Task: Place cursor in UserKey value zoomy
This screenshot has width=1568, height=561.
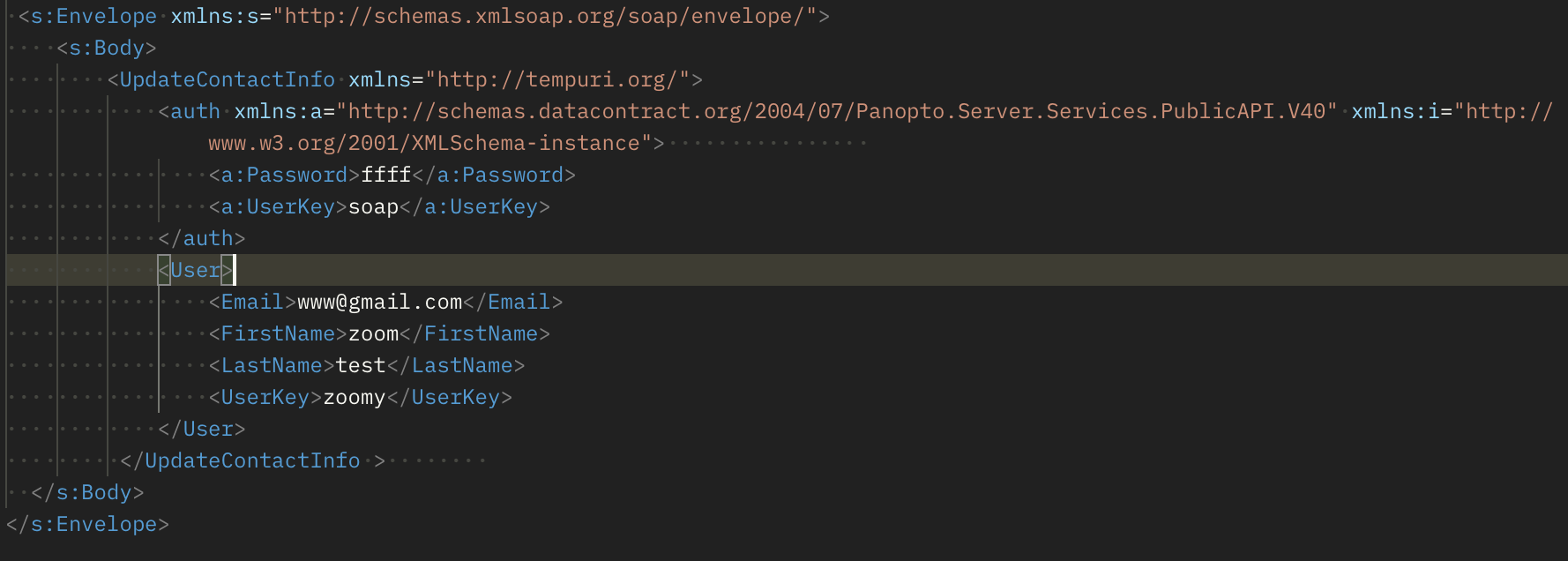Action: tap(355, 397)
